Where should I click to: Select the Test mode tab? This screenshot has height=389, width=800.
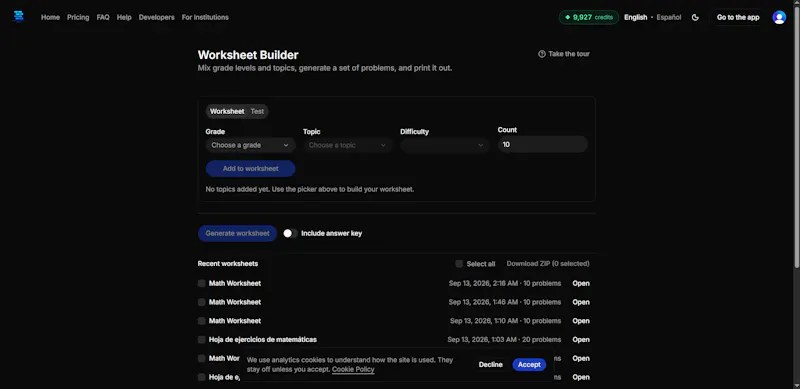[257, 111]
